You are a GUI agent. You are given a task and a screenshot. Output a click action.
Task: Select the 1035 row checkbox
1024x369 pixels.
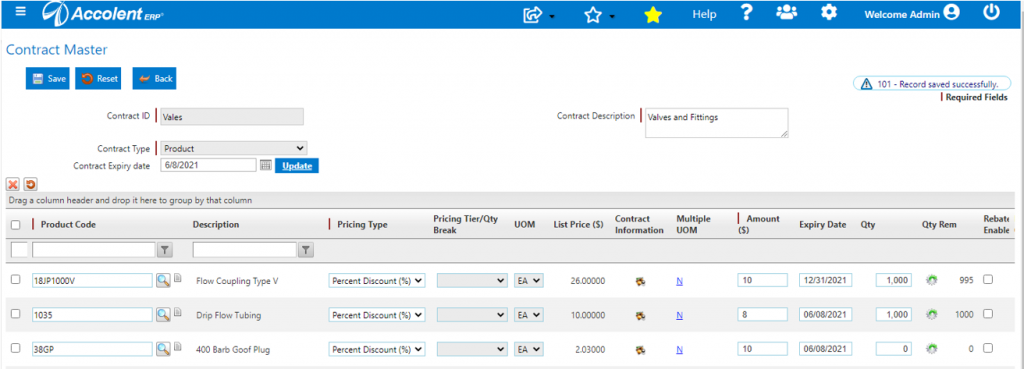point(16,313)
